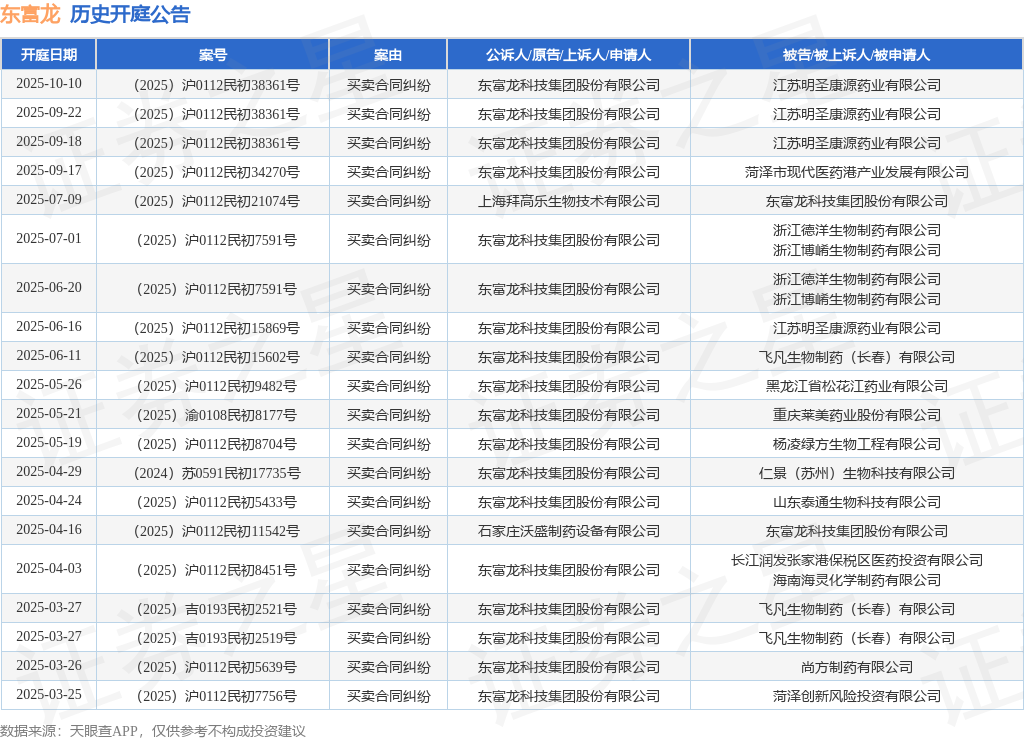Click the date 2025-04-29
The image size is (1024, 740).
[x=49, y=471]
